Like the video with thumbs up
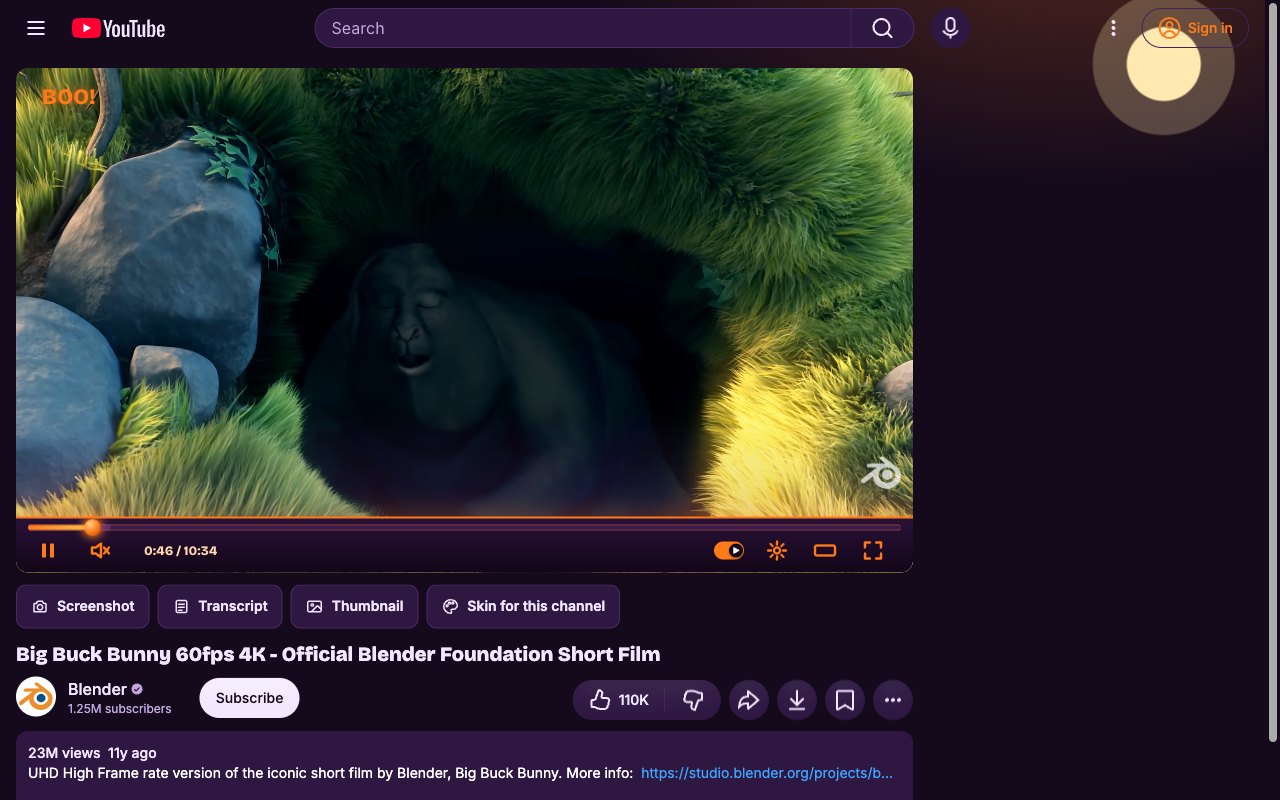Image resolution: width=1280 pixels, height=800 pixels. pyautogui.click(x=620, y=700)
